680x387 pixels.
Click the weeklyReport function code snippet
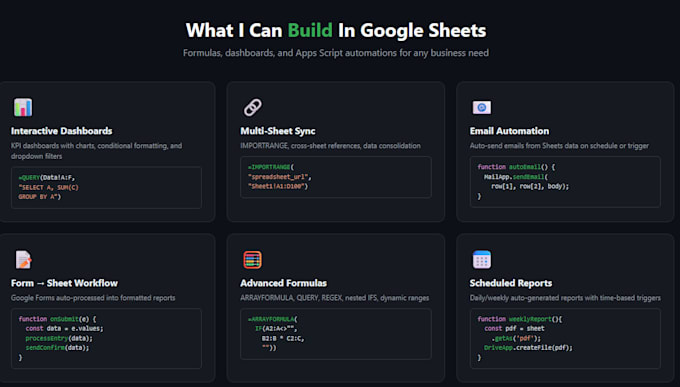click(565, 338)
